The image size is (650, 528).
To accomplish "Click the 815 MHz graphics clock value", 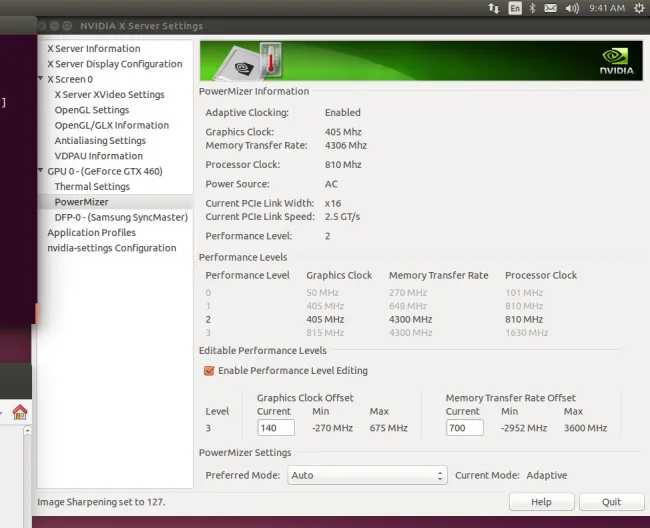I will (325, 332).
